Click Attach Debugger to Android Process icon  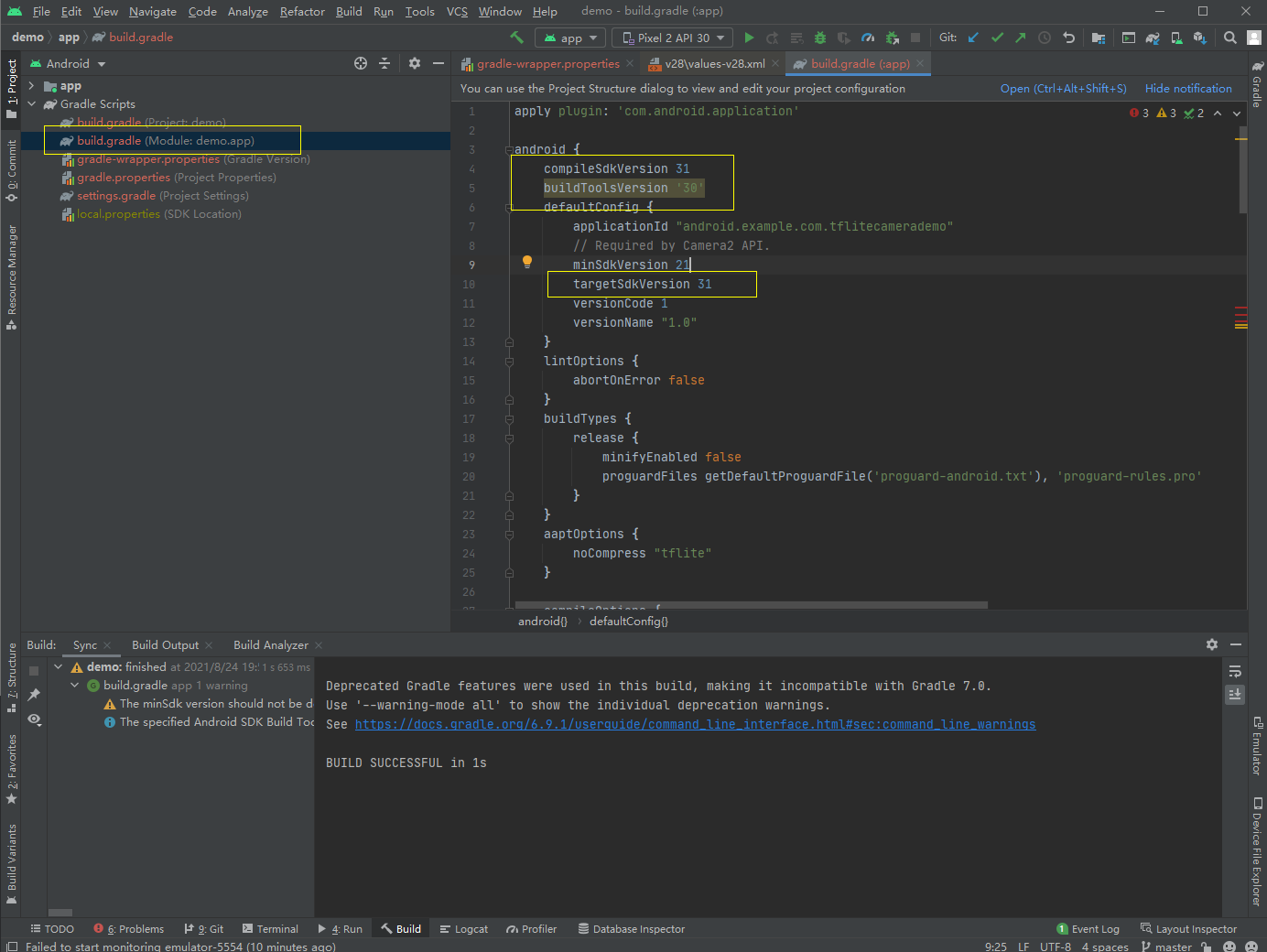click(x=892, y=38)
